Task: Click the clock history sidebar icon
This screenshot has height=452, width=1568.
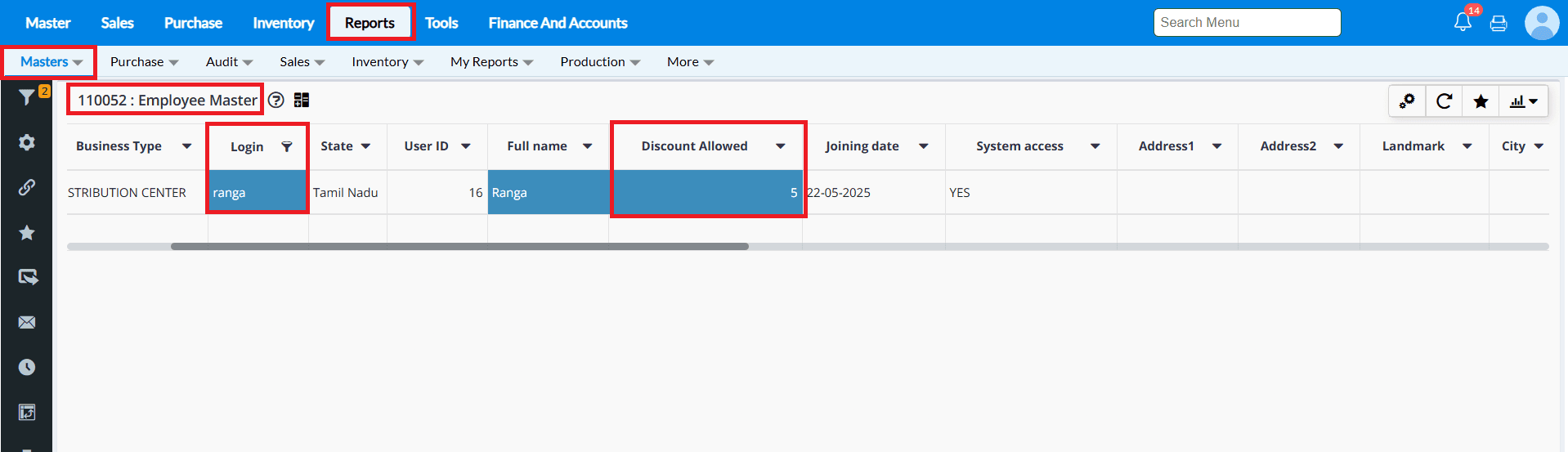Action: point(27,367)
